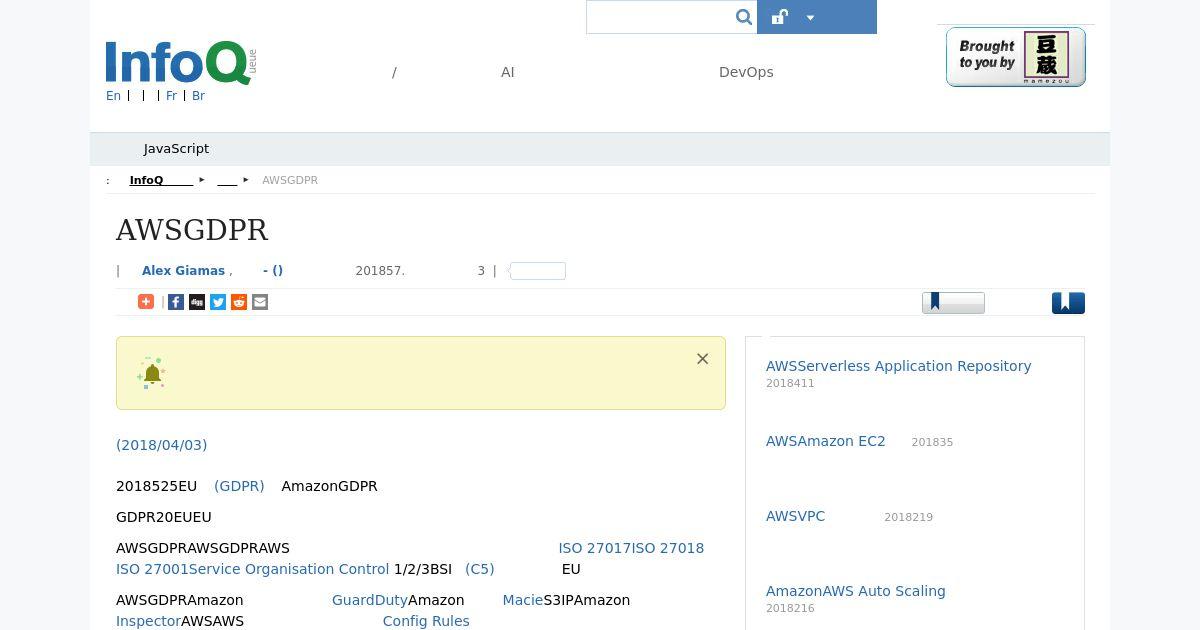Share the article by email icon
This screenshot has height=630, width=1200.
[x=260, y=302]
